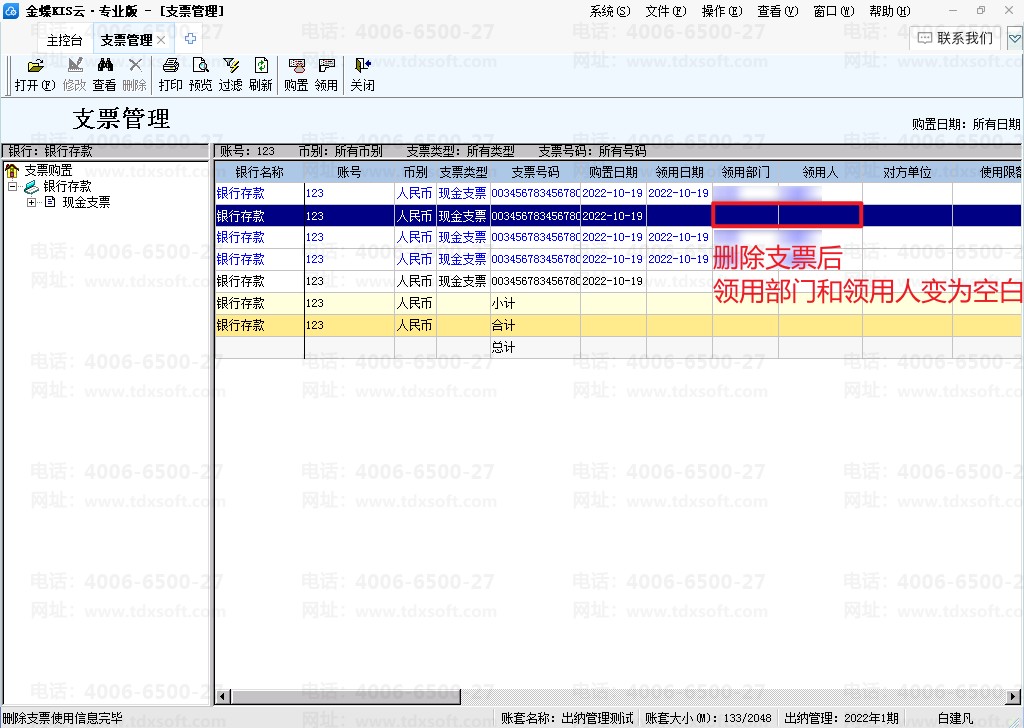Click 现金支票 in highlighted row
1024x728 pixels.
(x=462, y=216)
